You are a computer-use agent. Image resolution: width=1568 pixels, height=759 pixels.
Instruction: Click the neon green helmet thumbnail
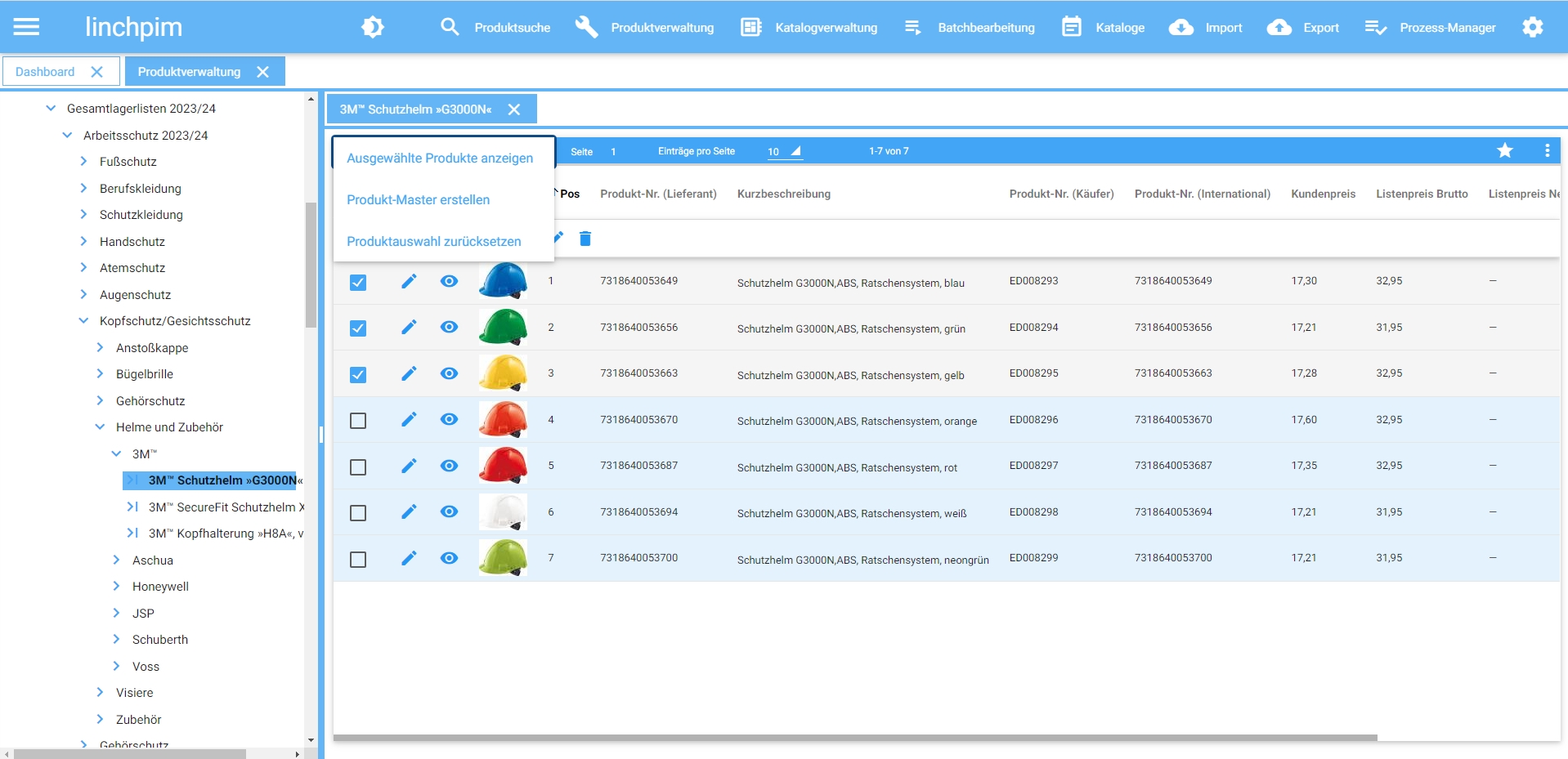(503, 559)
